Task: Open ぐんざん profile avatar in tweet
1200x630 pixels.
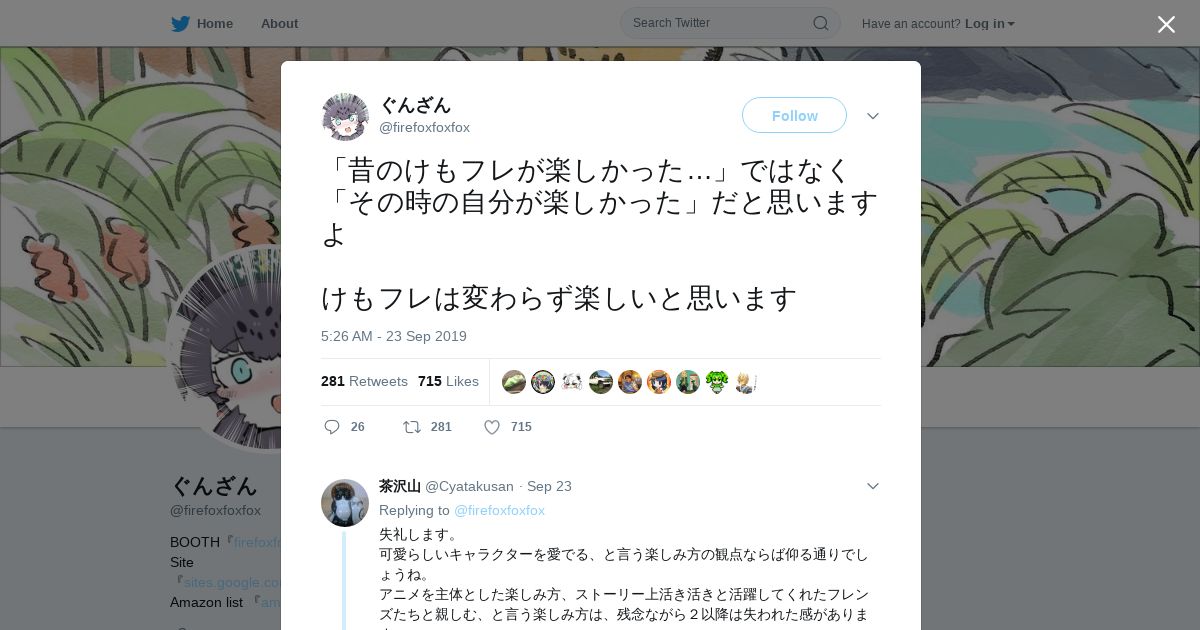Action: [345, 117]
